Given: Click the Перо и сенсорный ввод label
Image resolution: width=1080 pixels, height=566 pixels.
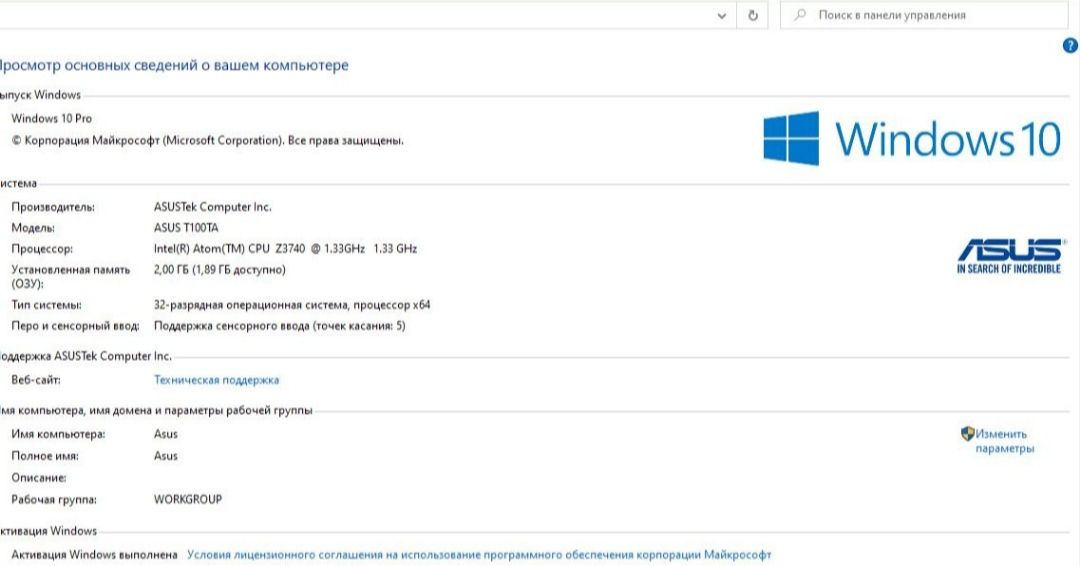Looking at the screenshot, I should [75, 326].
